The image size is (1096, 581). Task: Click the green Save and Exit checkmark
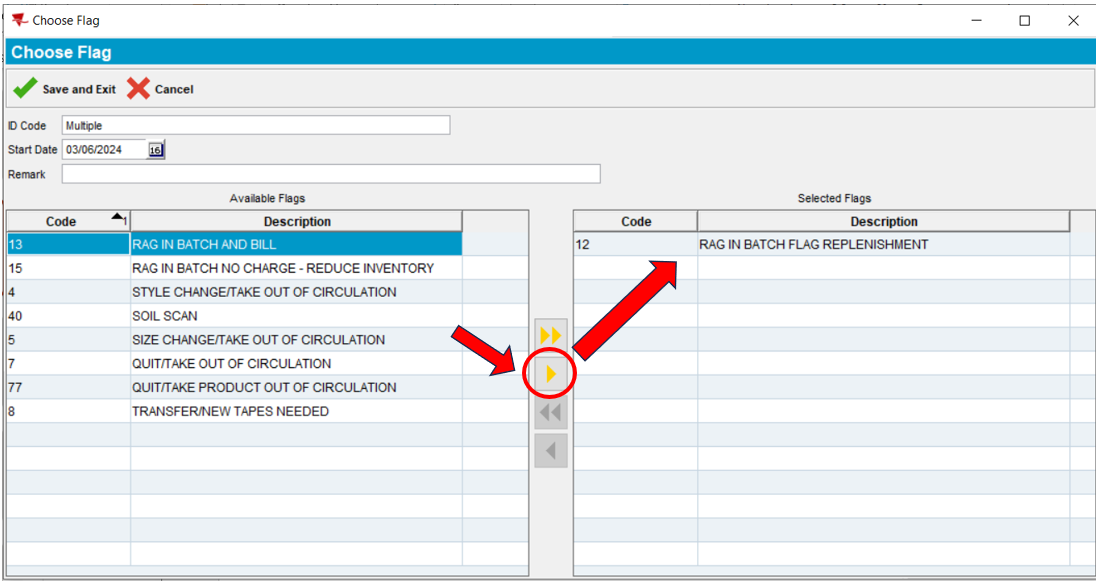pyautogui.click(x=25, y=89)
